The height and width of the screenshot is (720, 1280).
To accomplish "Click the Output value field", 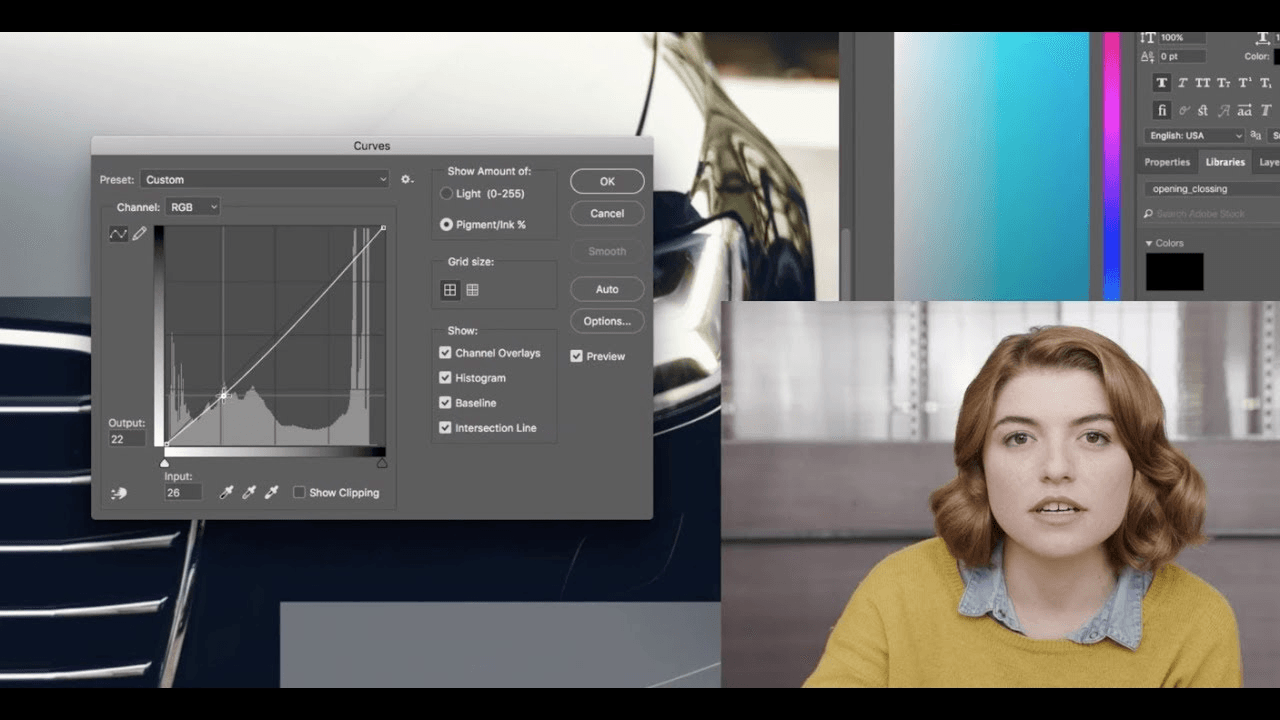I will pos(127,439).
